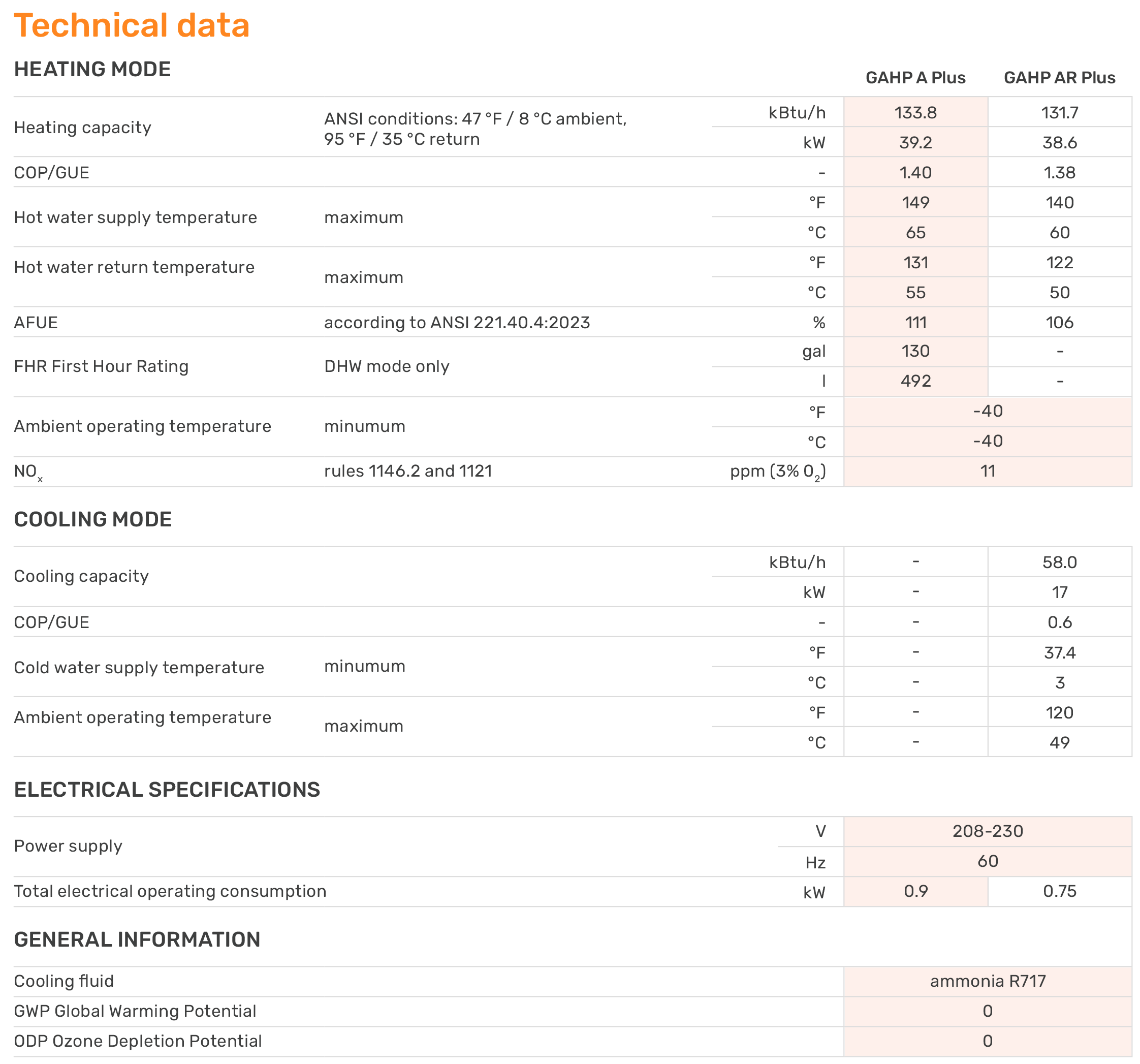
Task: Select the GAHP A Plus column header
Action: (x=915, y=77)
